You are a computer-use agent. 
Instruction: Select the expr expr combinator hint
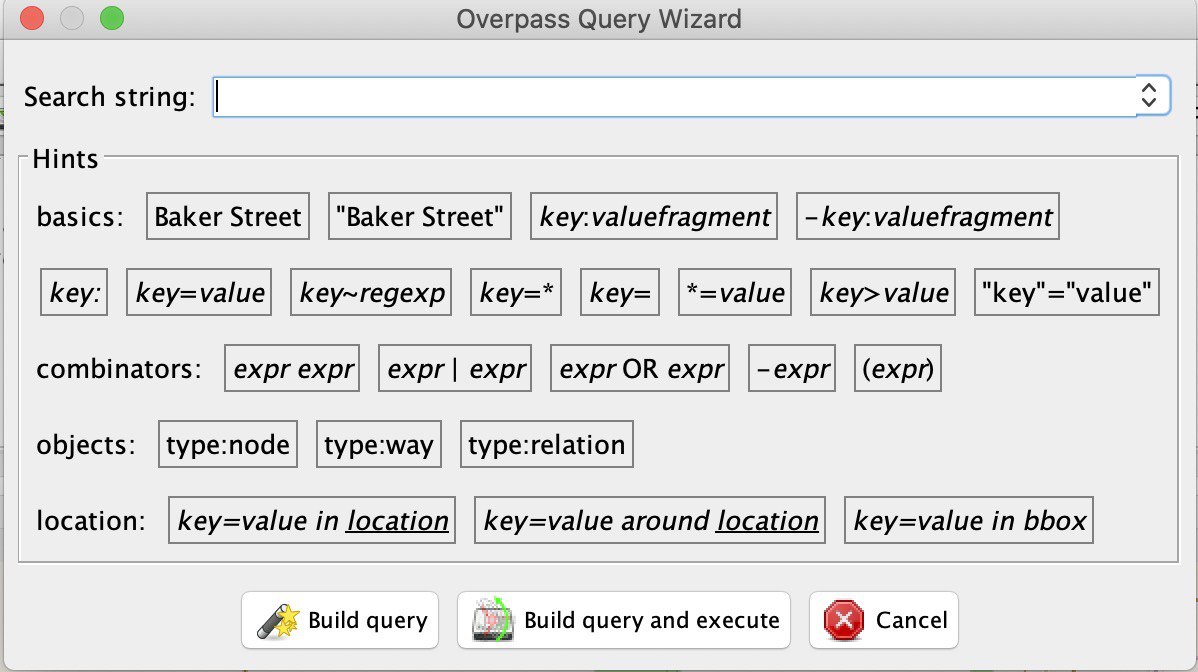[292, 368]
